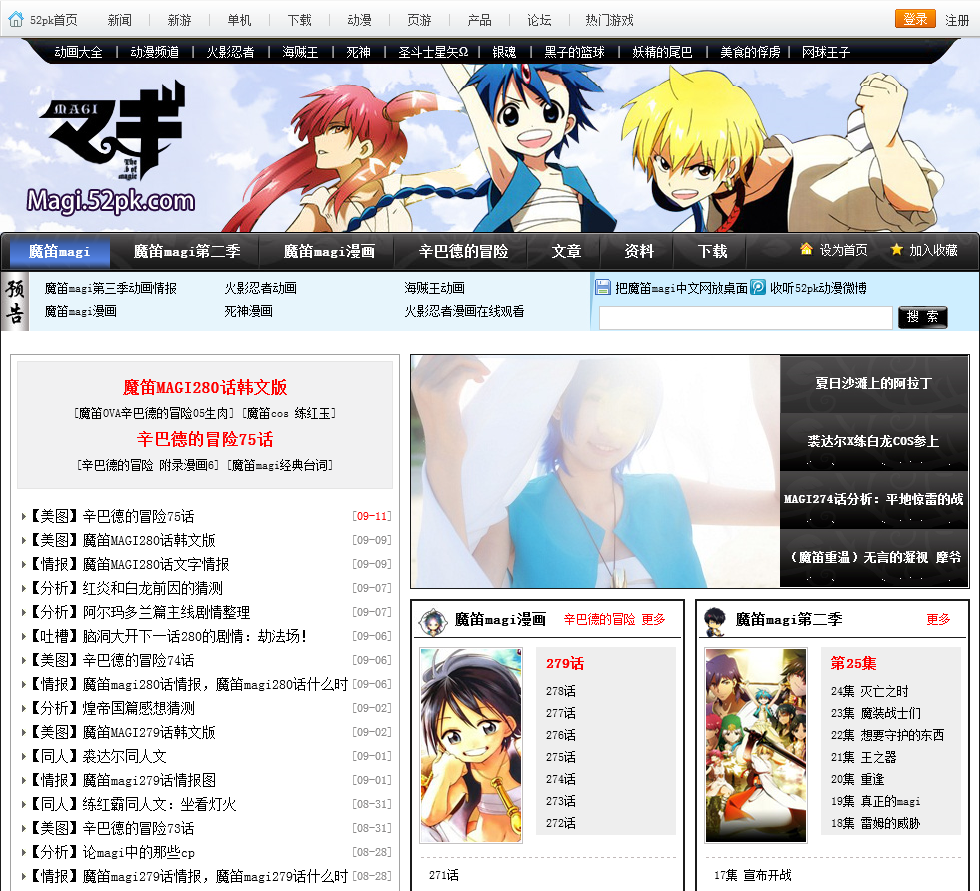Viewport: 980px width, 891px height.
Task: Select slide 裘达尔X练白龙COS参上
Action: click(x=874, y=442)
